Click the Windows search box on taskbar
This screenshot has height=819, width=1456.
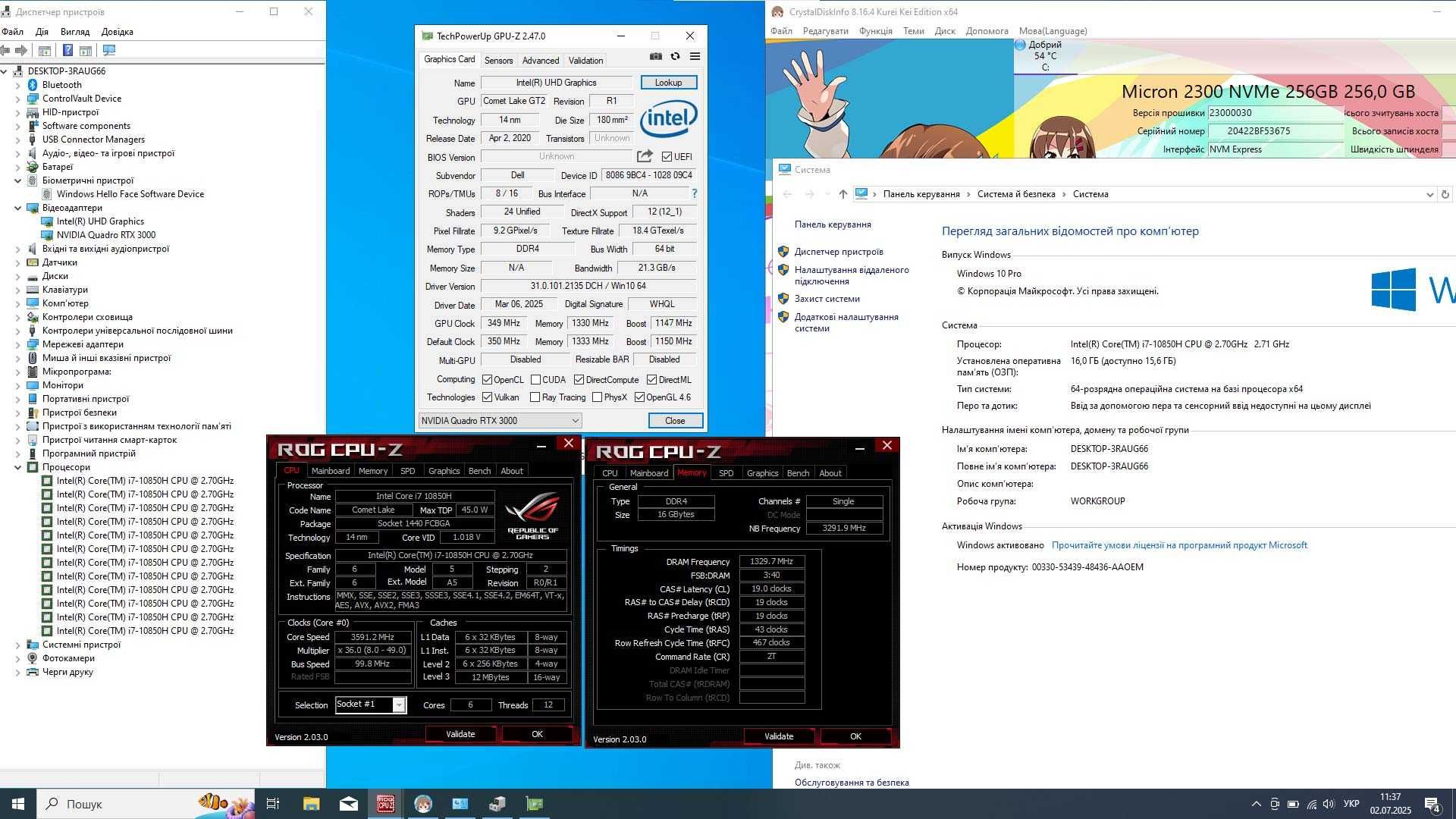tap(146, 804)
